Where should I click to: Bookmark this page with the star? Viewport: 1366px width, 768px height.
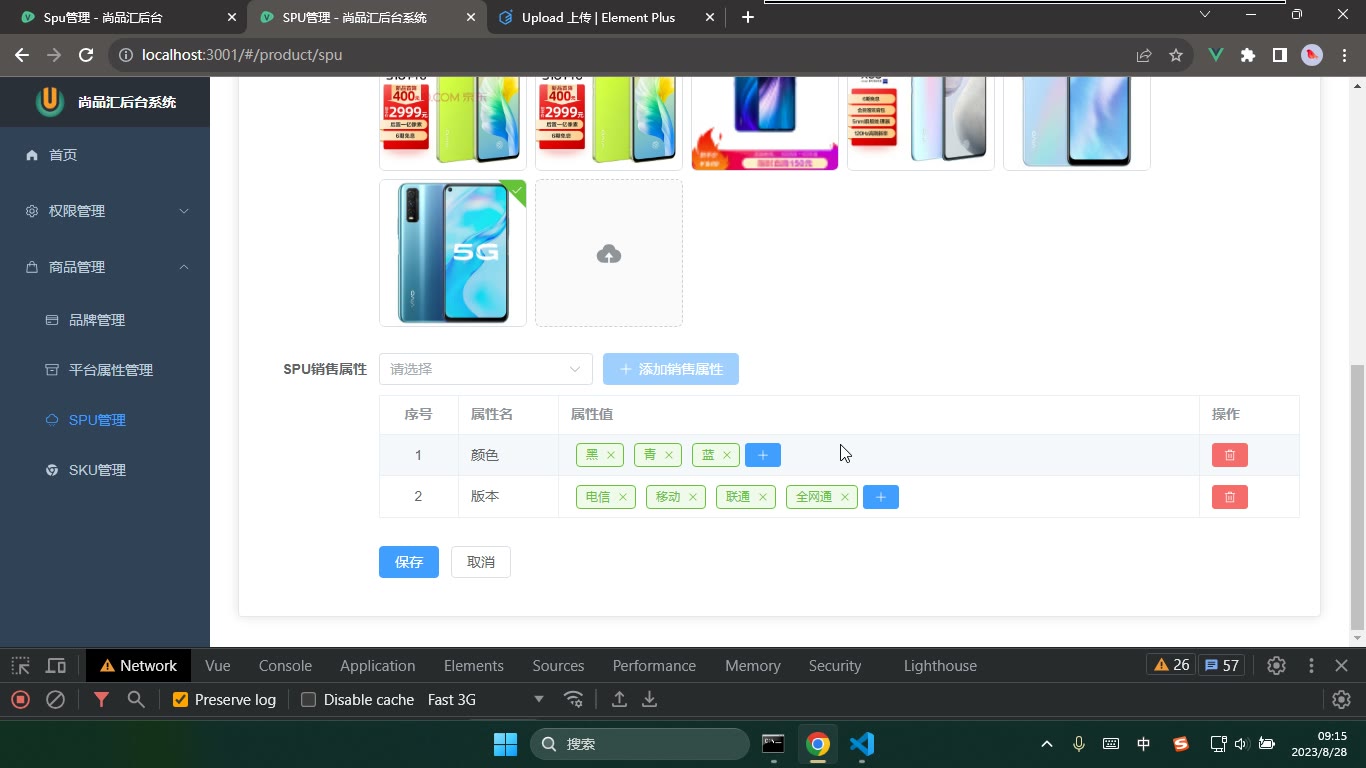tap(1176, 55)
